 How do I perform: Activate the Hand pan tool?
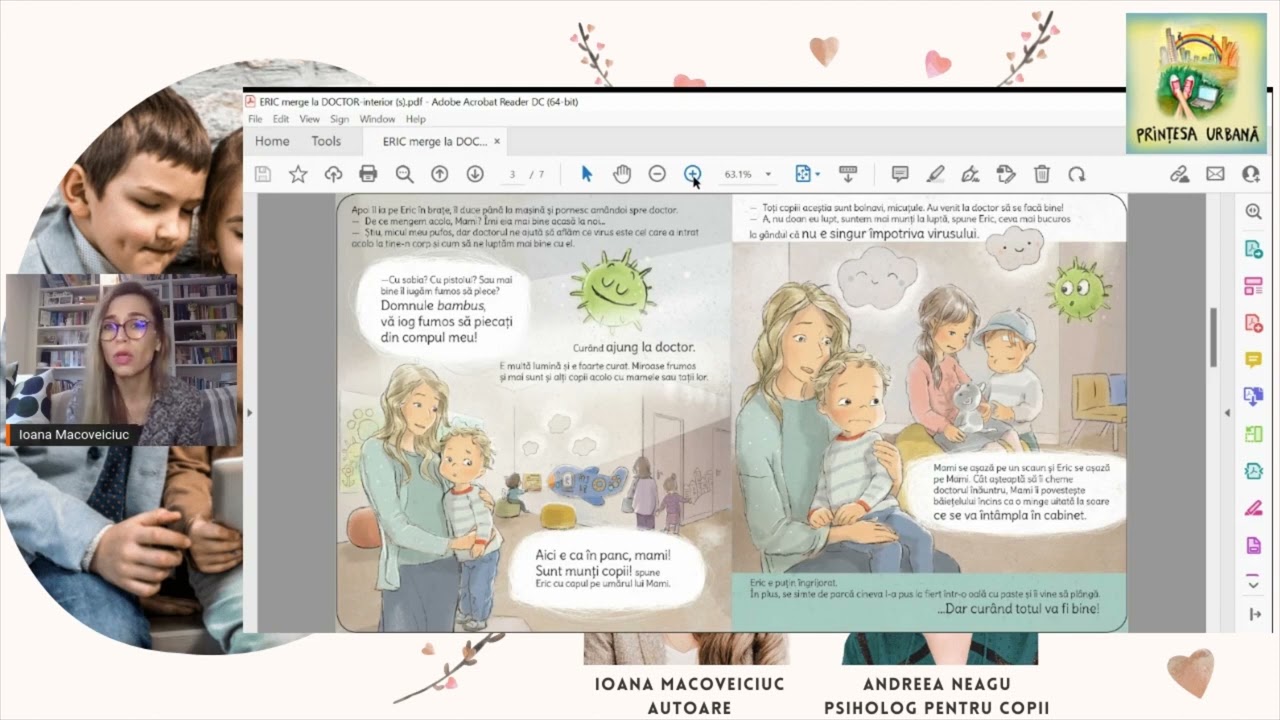pyautogui.click(x=622, y=174)
